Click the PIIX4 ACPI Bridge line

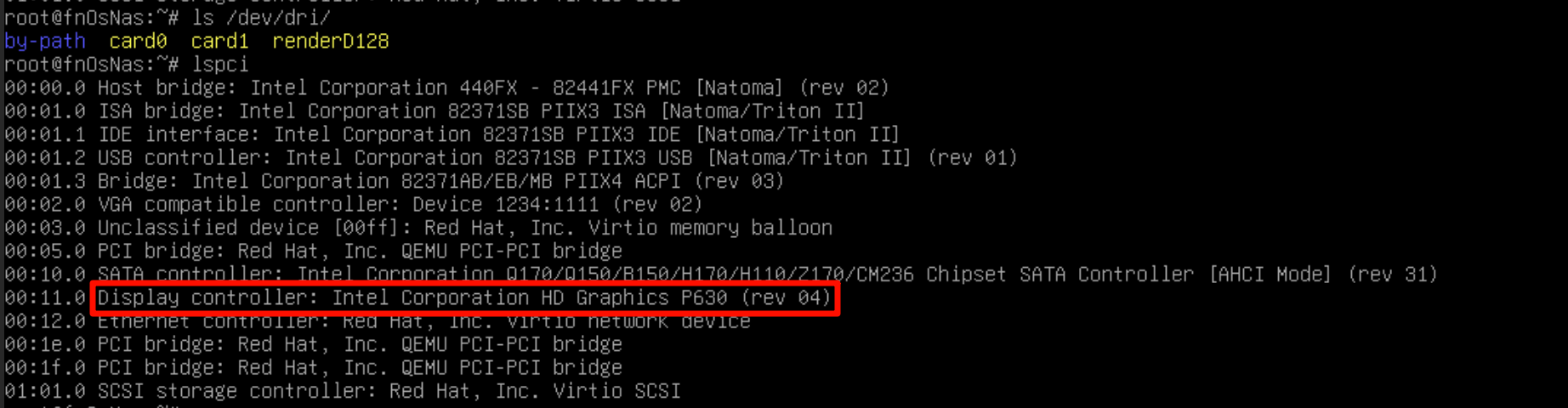point(394,181)
